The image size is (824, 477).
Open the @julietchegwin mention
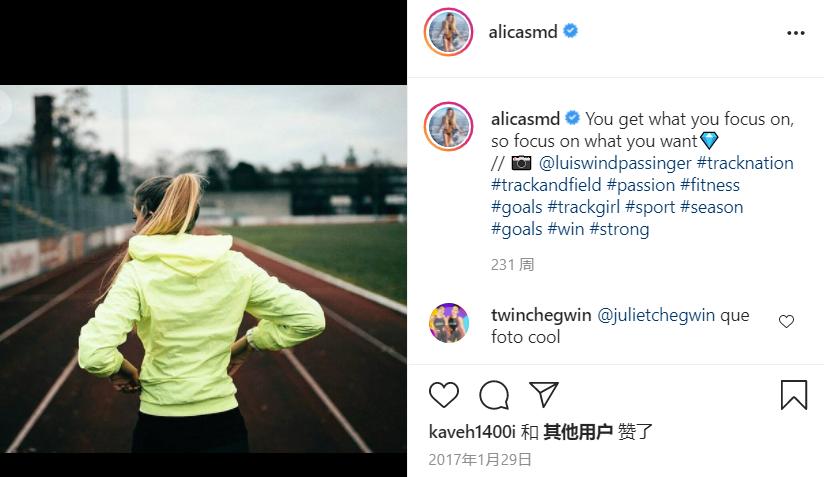point(656,315)
